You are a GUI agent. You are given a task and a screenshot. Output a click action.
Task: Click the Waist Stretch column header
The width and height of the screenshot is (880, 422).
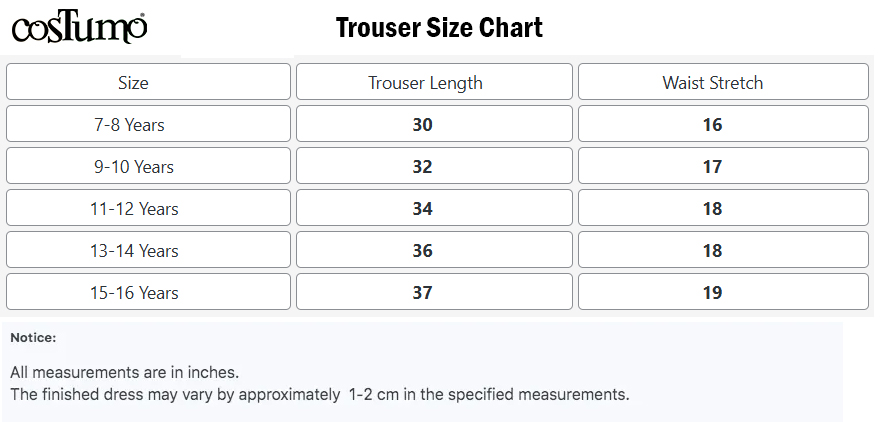pyautogui.click(x=723, y=82)
